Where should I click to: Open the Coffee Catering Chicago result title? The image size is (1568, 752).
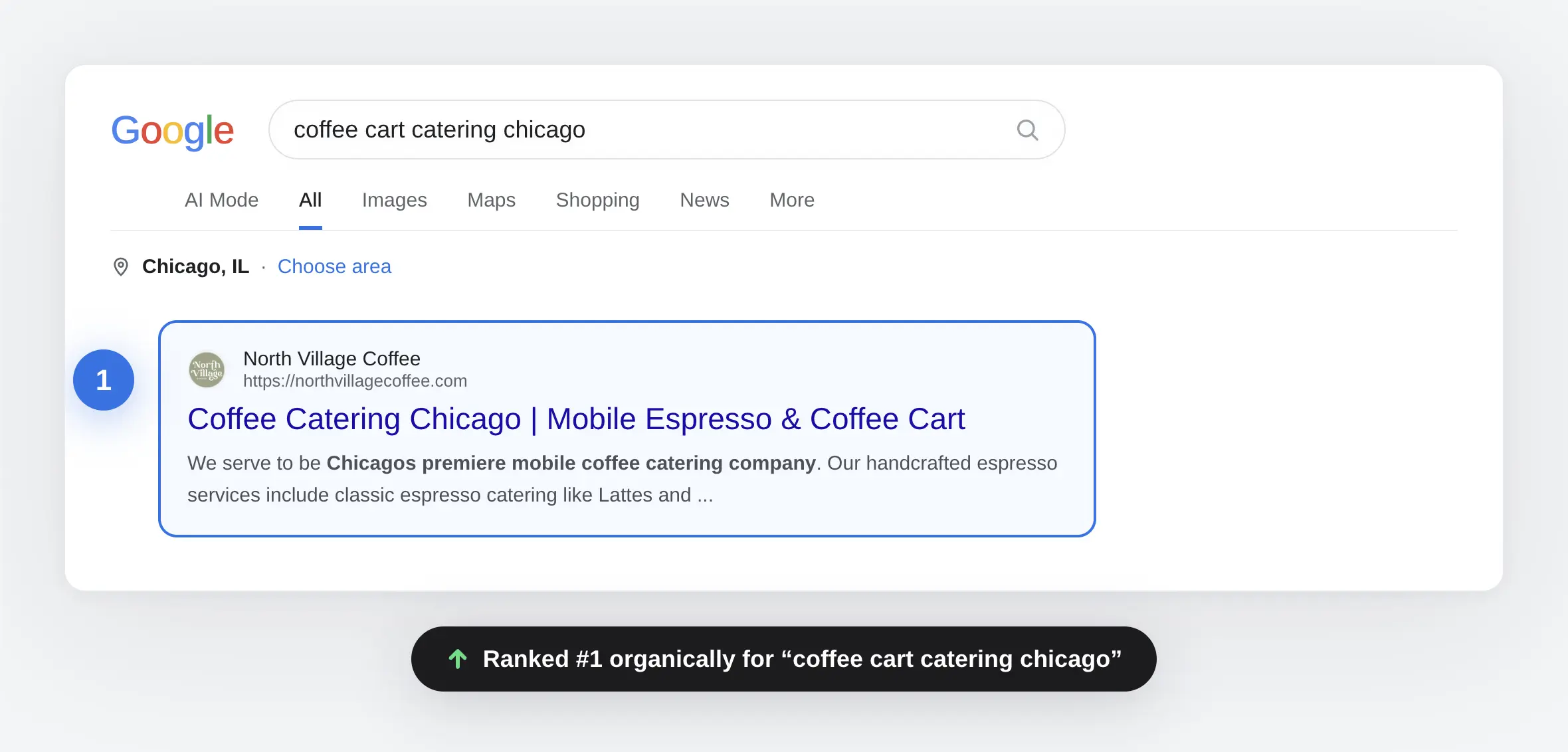[x=576, y=419]
